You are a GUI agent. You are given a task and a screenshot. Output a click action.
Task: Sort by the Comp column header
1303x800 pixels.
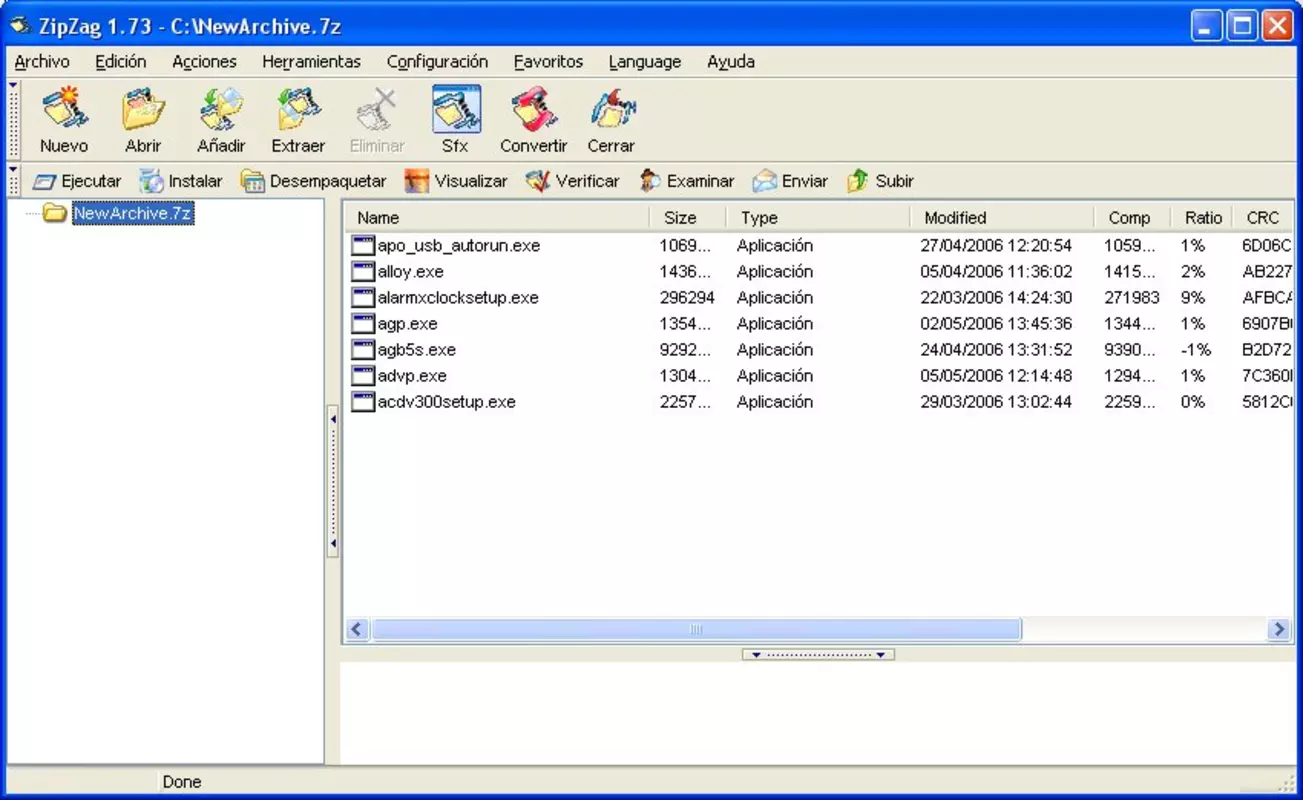pos(1133,217)
